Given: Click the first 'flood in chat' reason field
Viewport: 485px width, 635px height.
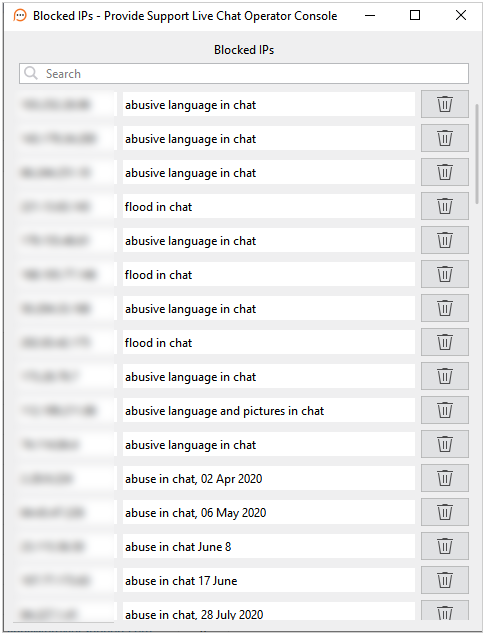Looking at the screenshot, I should coord(269,206).
